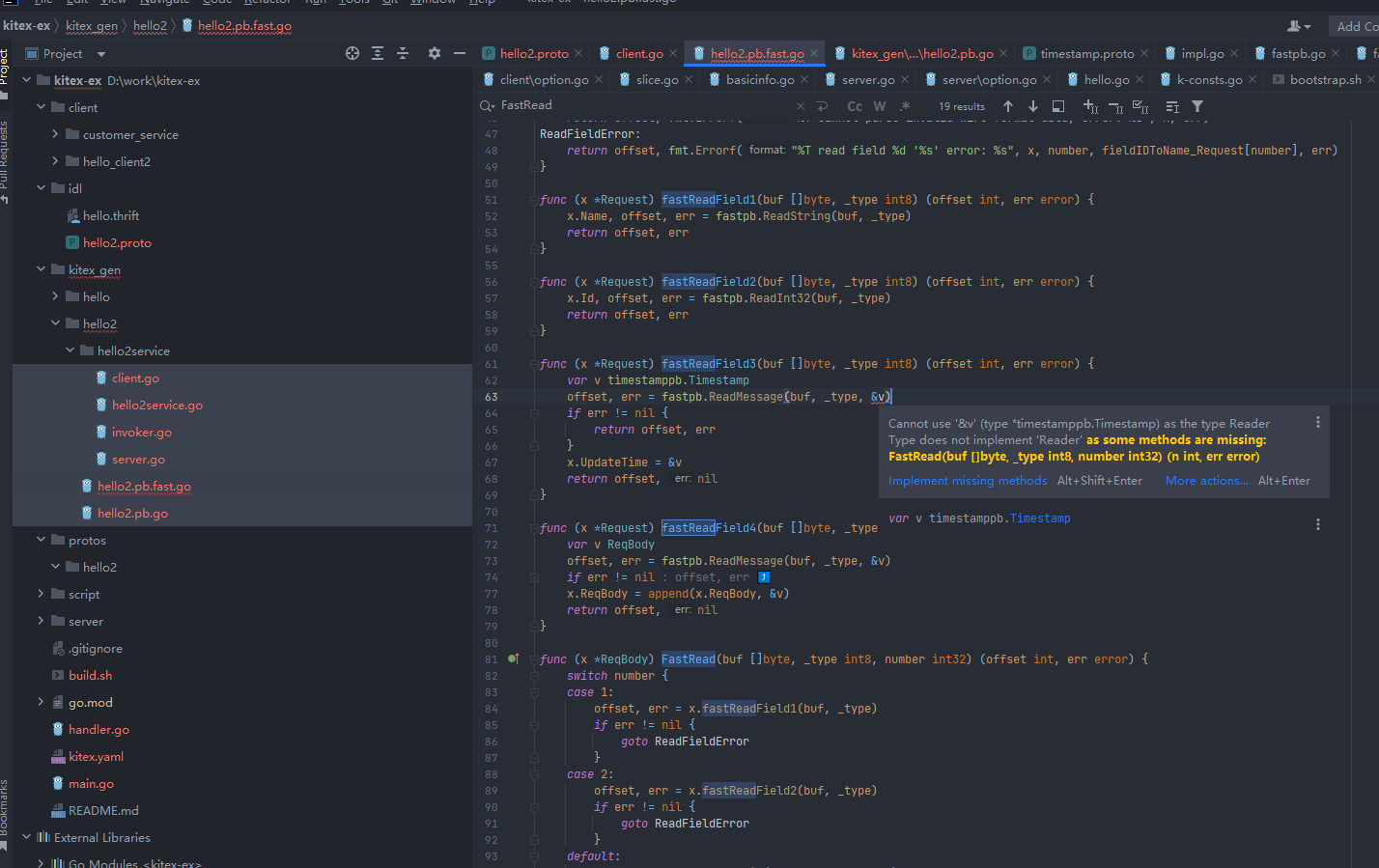Hide the Project tool window

pos(460,54)
